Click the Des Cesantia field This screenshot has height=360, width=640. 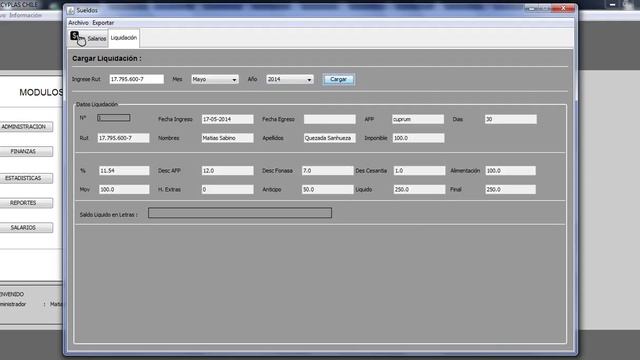419,171
